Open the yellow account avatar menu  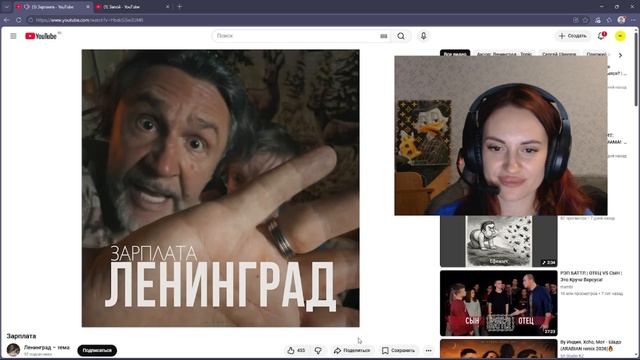[620, 36]
